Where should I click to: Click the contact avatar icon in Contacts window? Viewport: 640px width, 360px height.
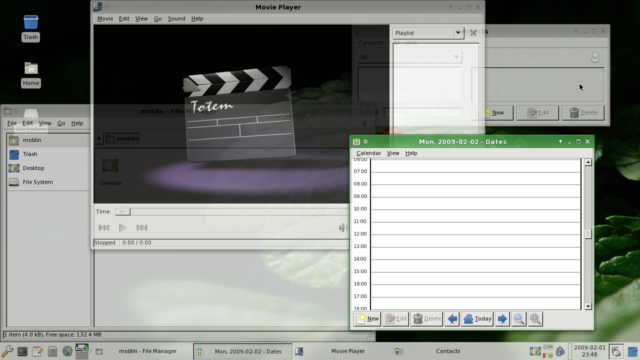point(595,57)
